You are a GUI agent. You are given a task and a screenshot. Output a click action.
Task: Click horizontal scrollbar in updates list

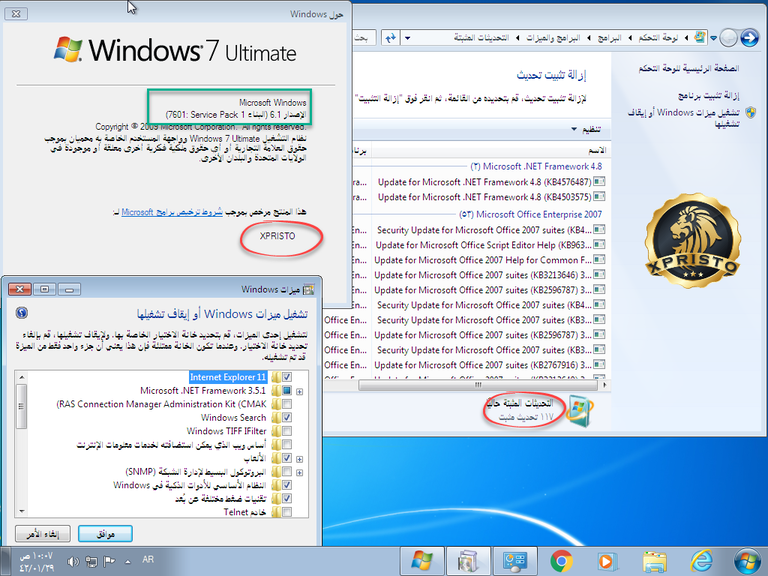478,385
